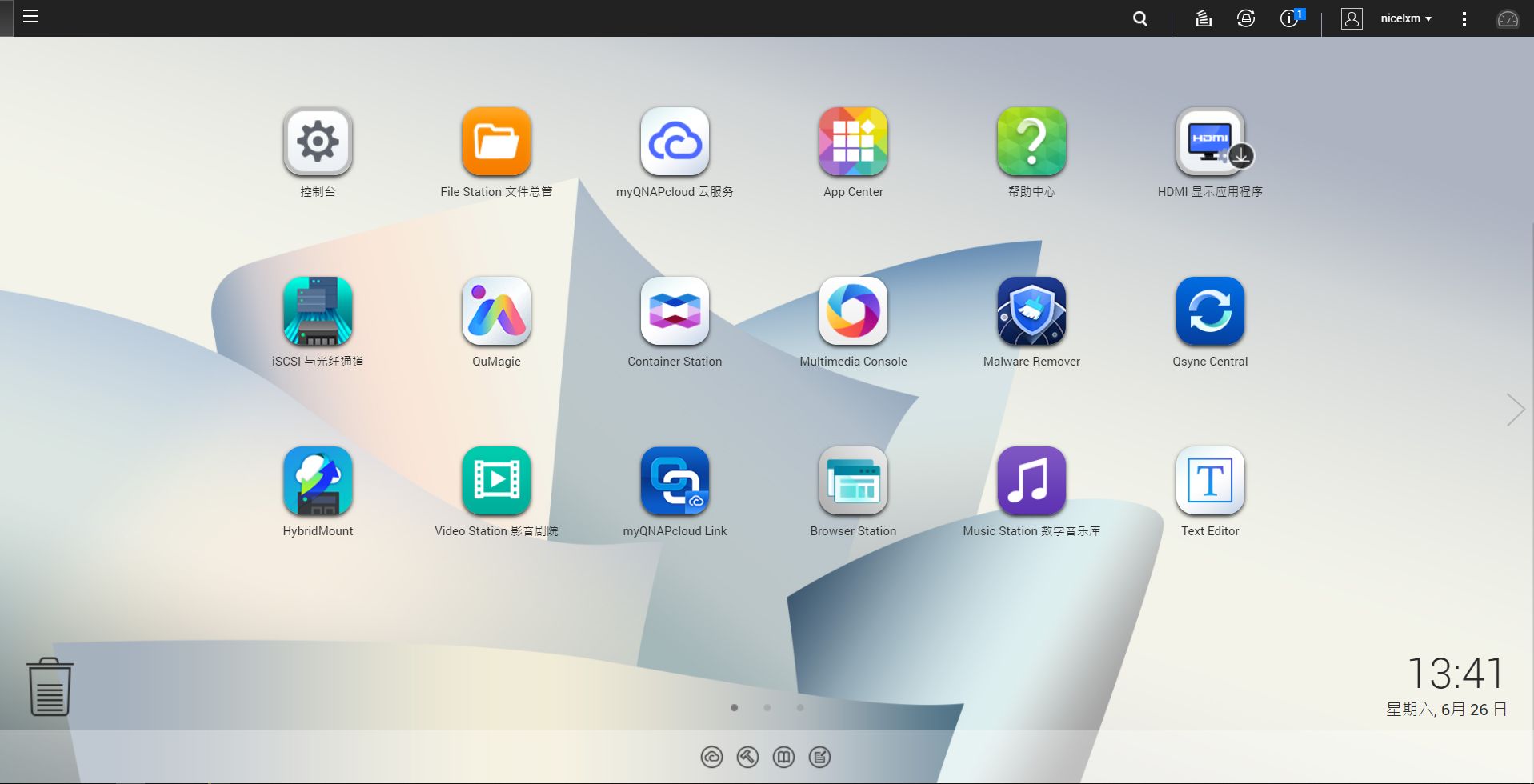
Task: Expand the nicelxm user dropdown
Action: pos(1406,18)
